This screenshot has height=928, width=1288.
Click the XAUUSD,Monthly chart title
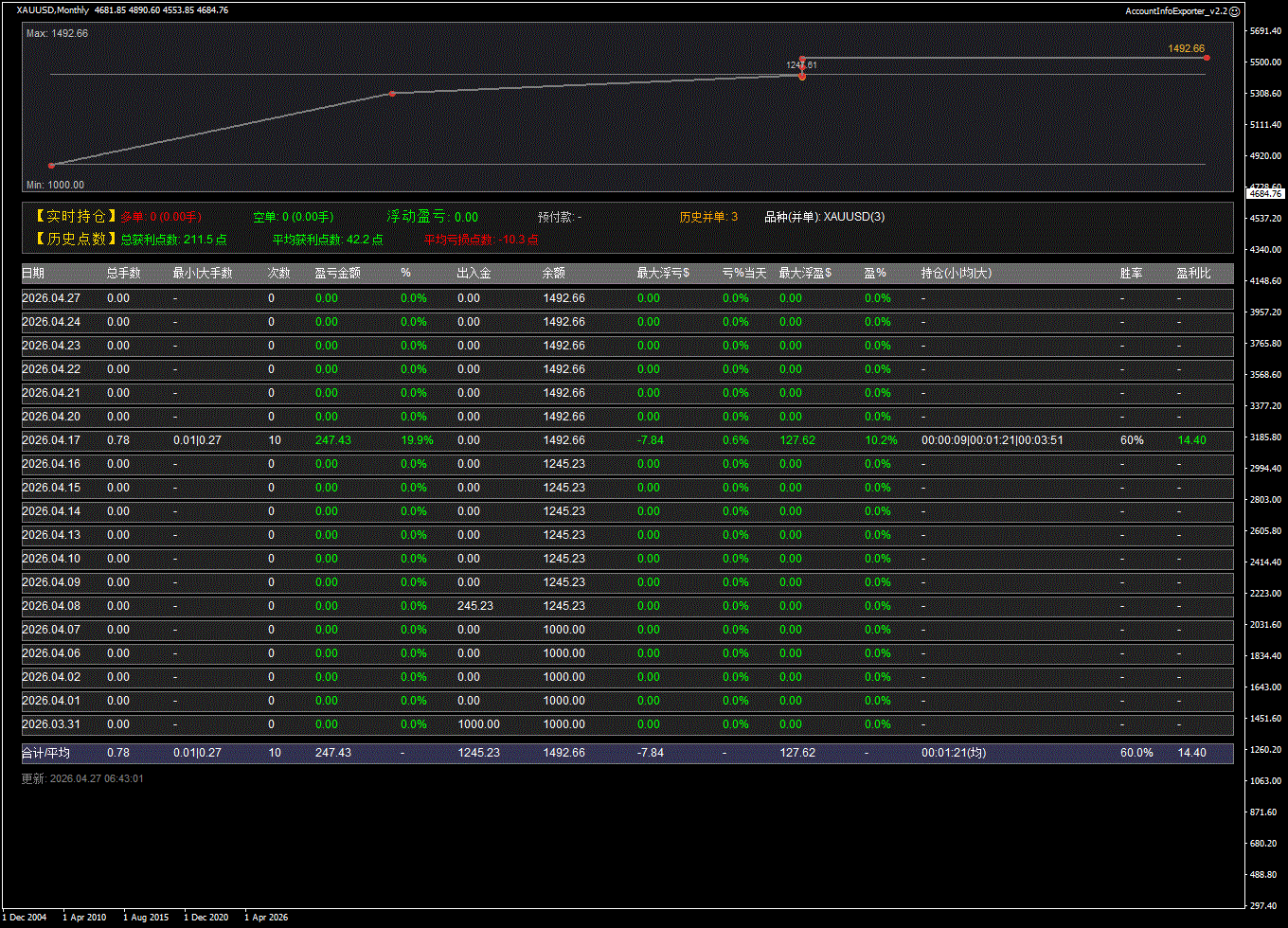pyautogui.click(x=53, y=10)
